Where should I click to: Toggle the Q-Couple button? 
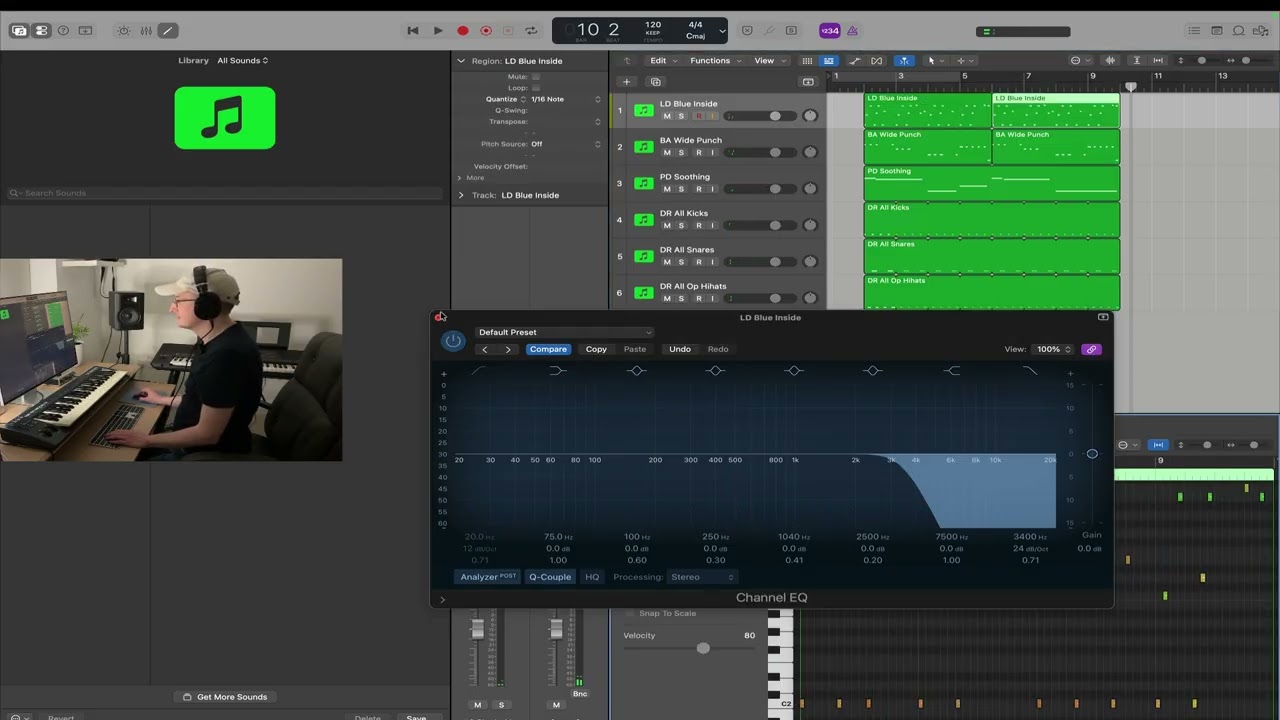pos(550,577)
